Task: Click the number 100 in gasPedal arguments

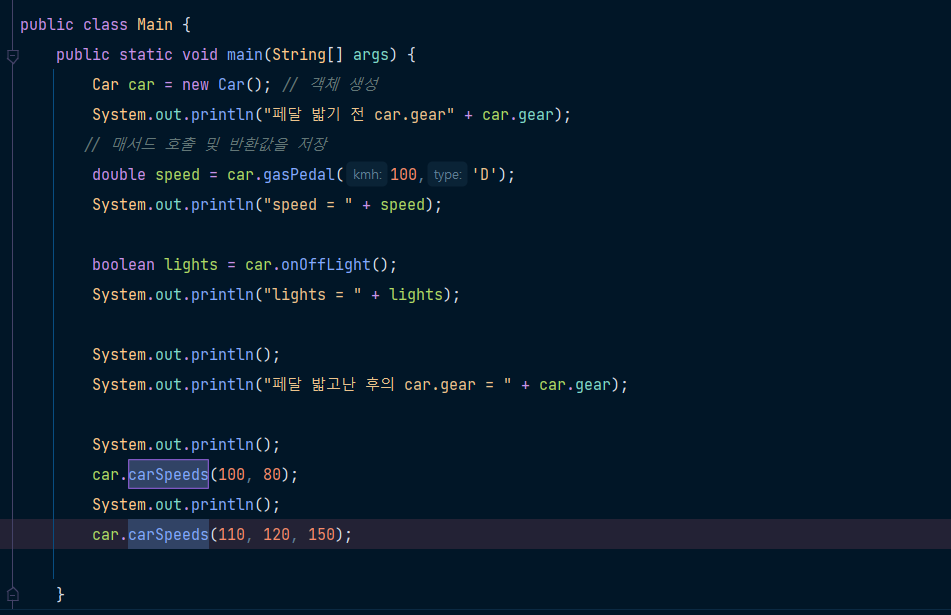Action: point(403,175)
